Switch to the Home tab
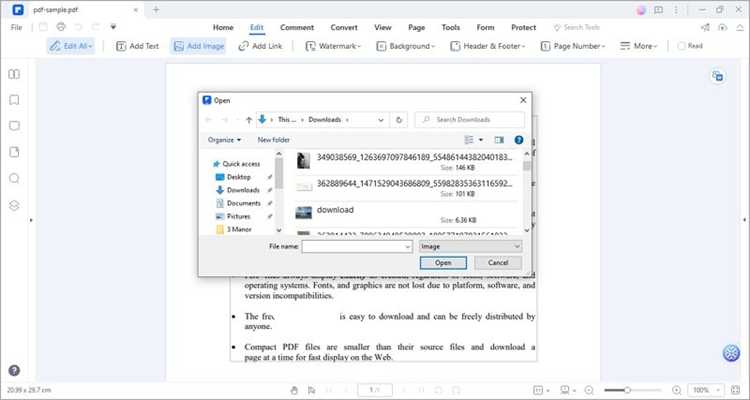The height and width of the screenshot is (400, 750). [x=223, y=27]
